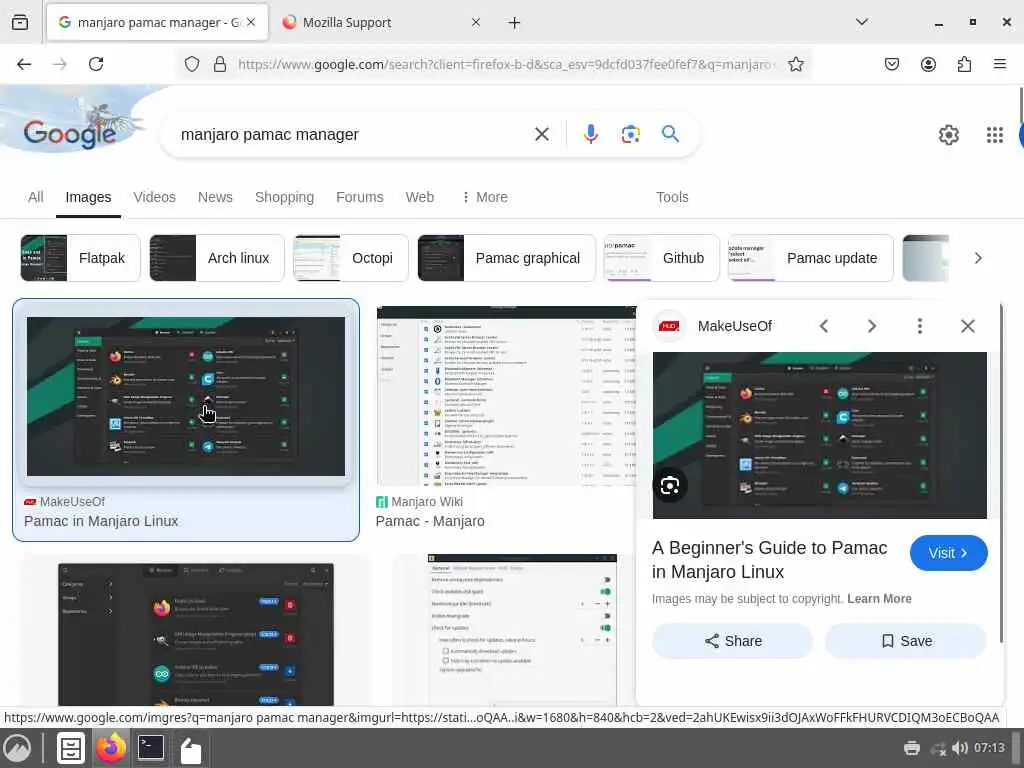Open the Manjaro start menu
Screen dimensions: 1024x768
pyautogui.click(x=18, y=748)
